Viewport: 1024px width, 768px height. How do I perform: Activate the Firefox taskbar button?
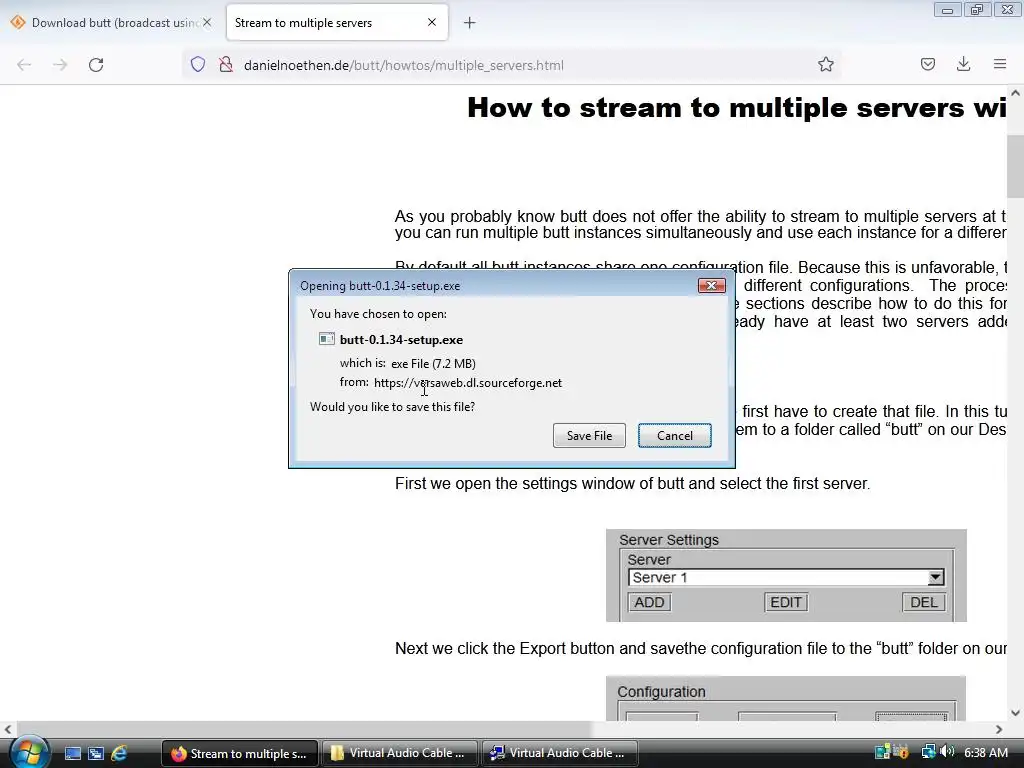[240, 753]
